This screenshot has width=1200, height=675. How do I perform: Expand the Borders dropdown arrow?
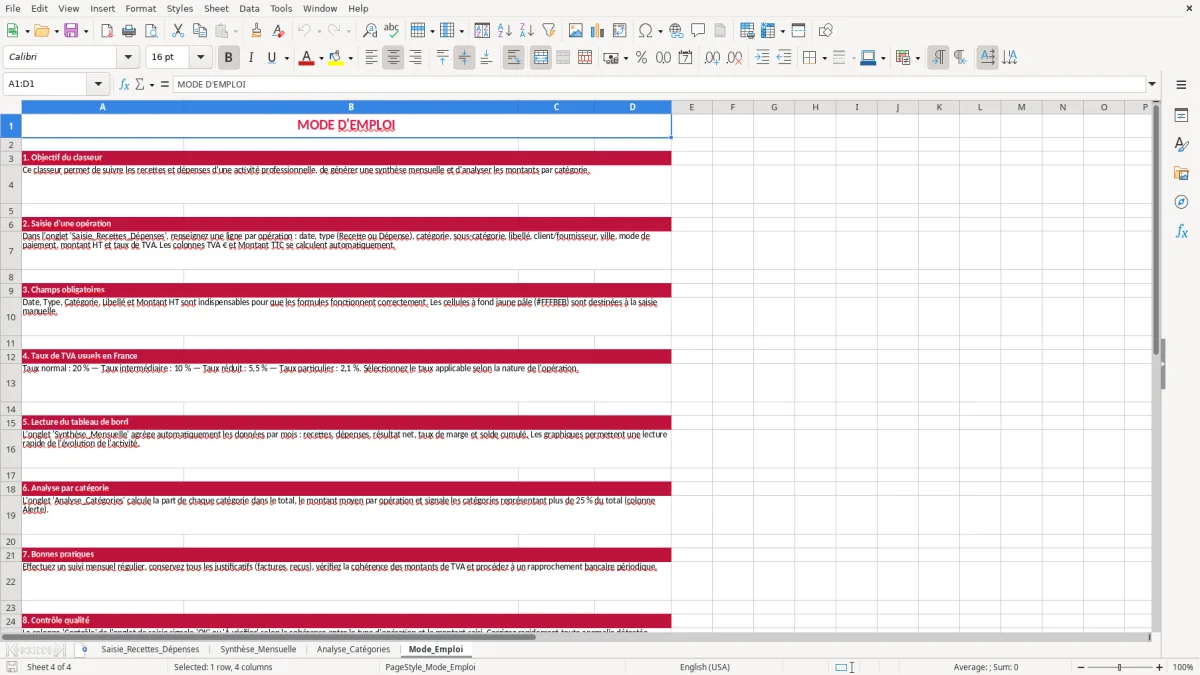tap(824, 58)
